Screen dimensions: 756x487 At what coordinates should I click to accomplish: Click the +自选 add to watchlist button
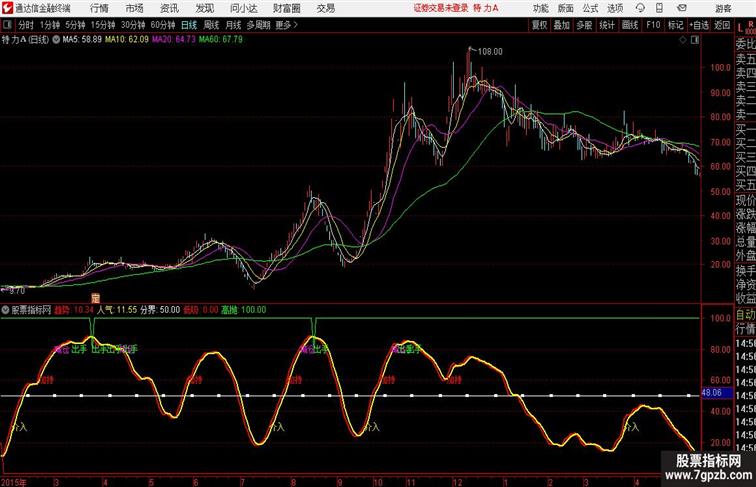pyautogui.click(x=699, y=25)
